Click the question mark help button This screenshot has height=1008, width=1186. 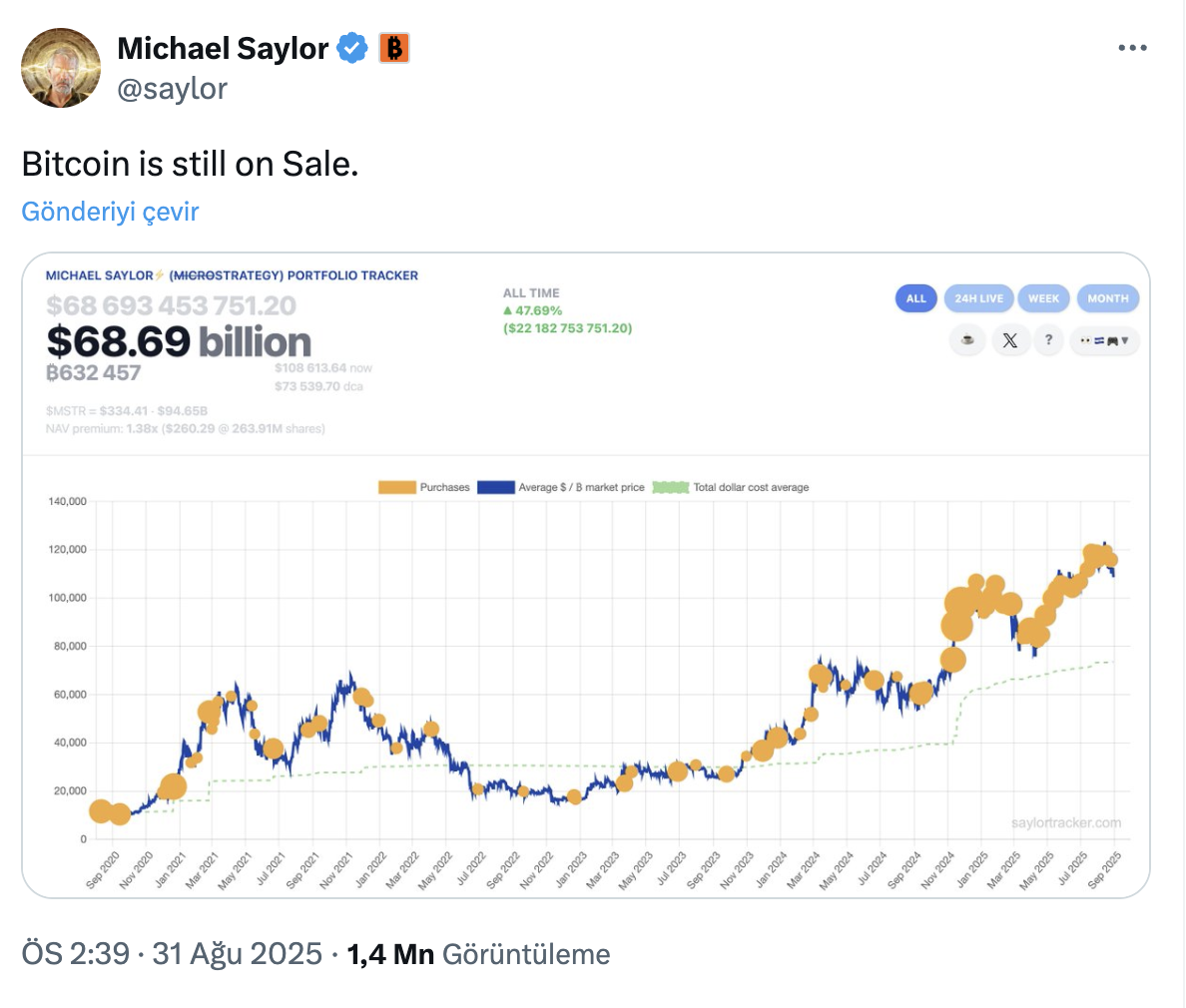point(1048,340)
